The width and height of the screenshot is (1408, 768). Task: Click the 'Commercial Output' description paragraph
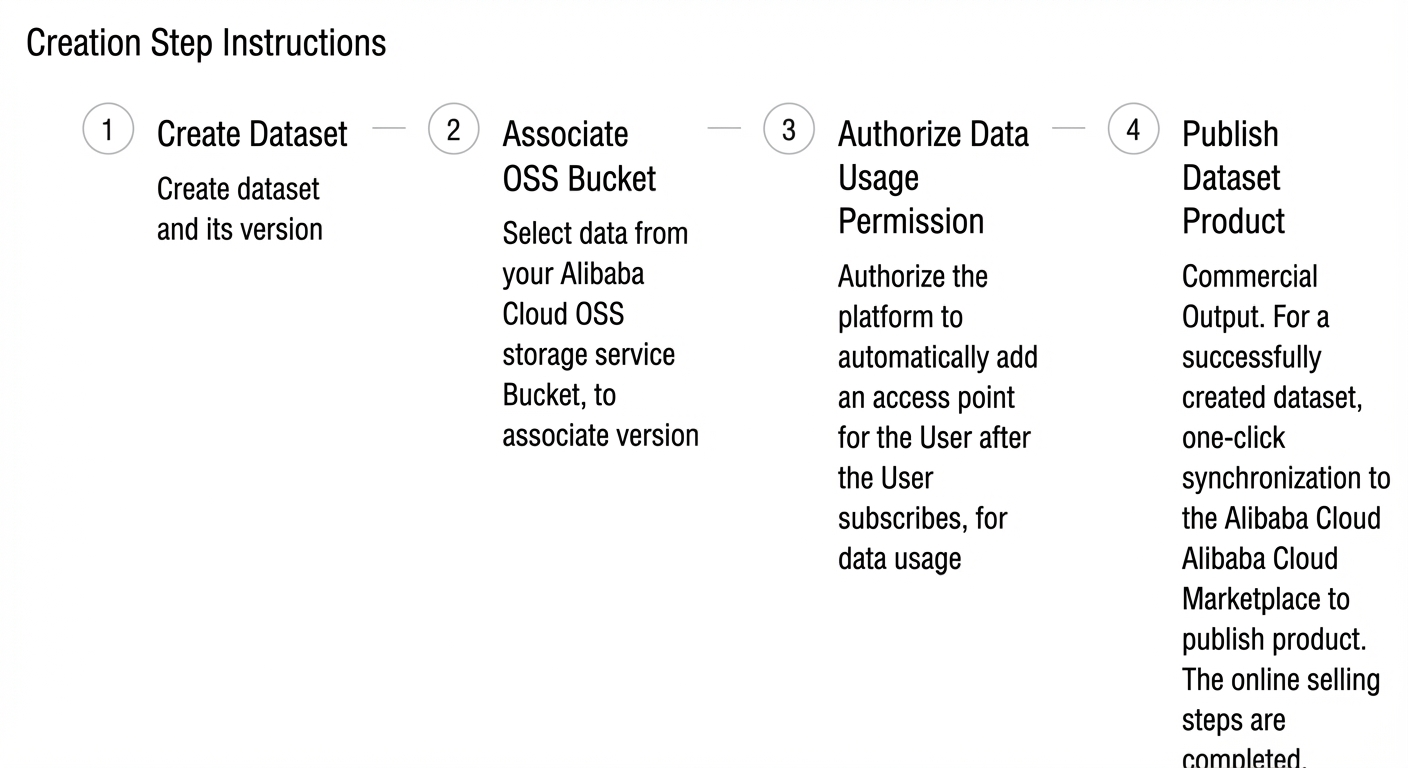[x=1286, y=517]
